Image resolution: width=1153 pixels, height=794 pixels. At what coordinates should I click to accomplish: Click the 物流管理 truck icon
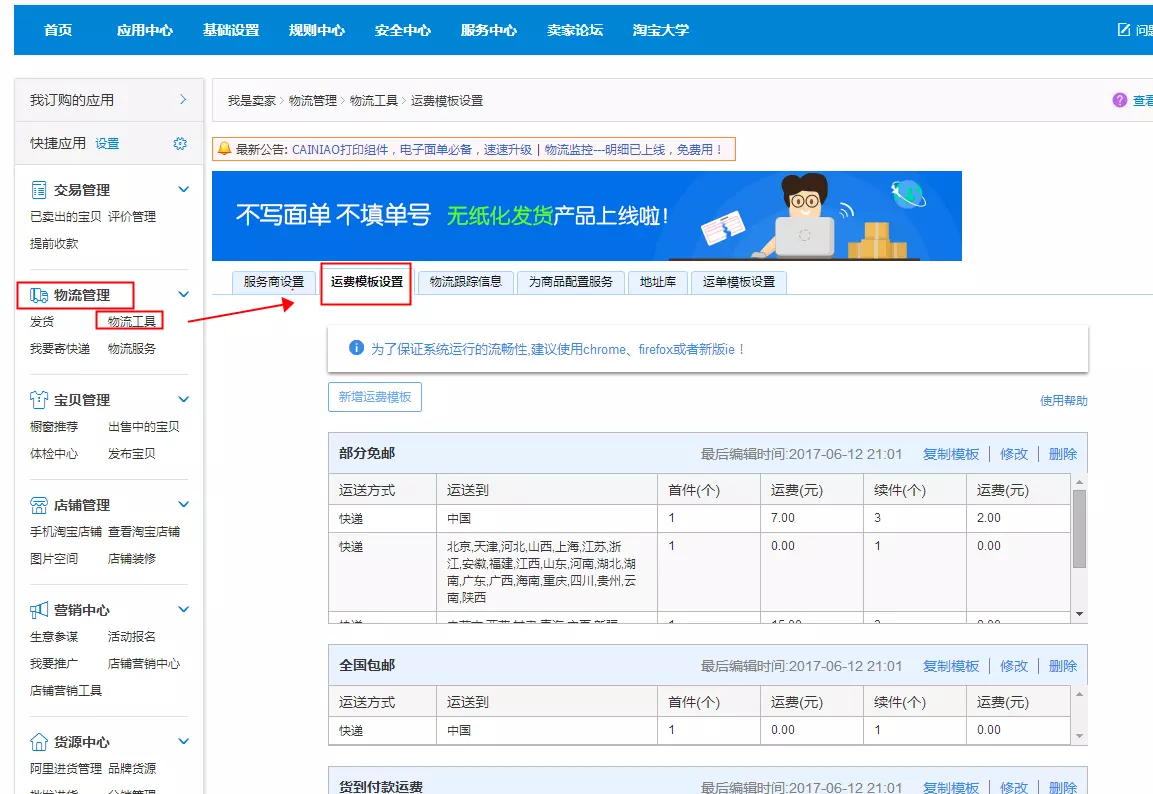pos(39,296)
